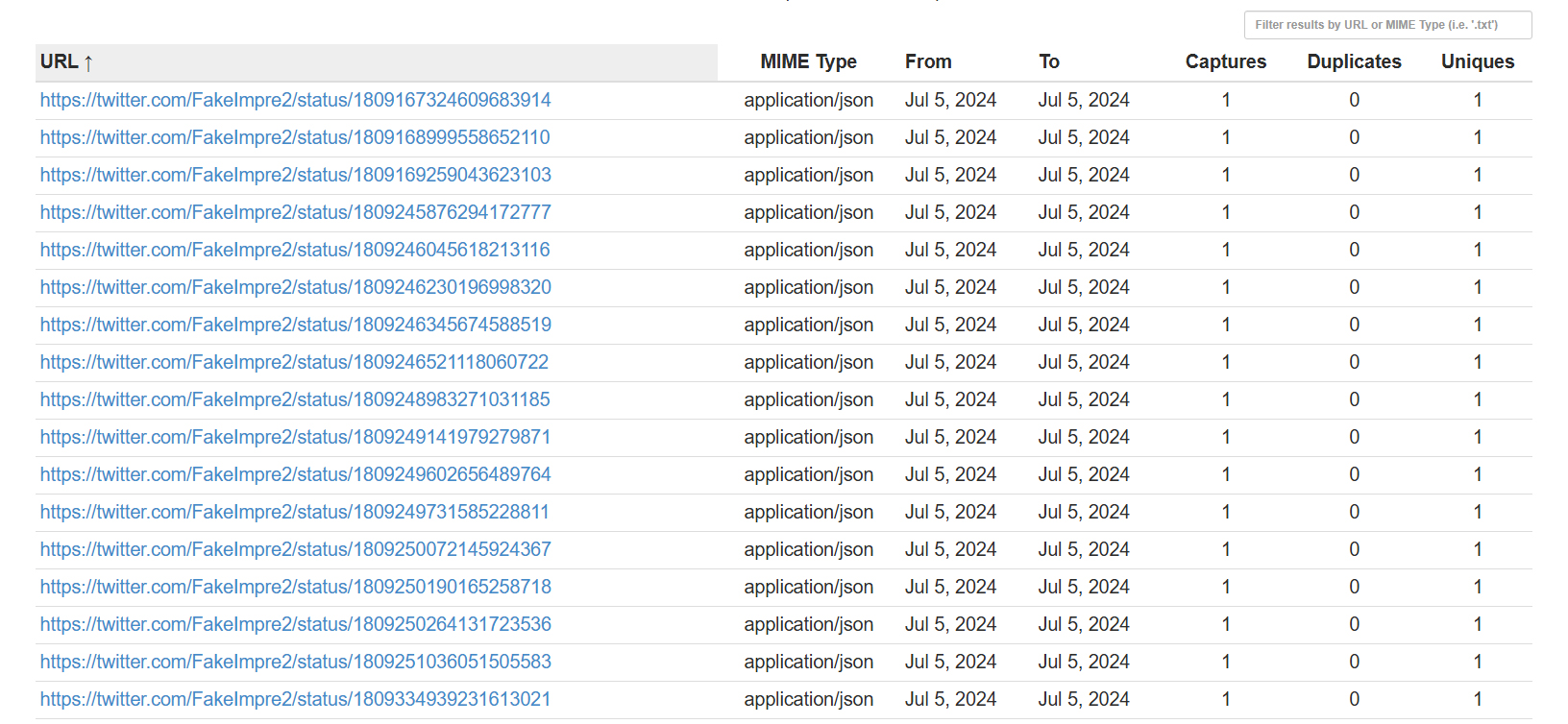
Task: Open the status link ending in 1809169259043623103
Action: [296, 175]
